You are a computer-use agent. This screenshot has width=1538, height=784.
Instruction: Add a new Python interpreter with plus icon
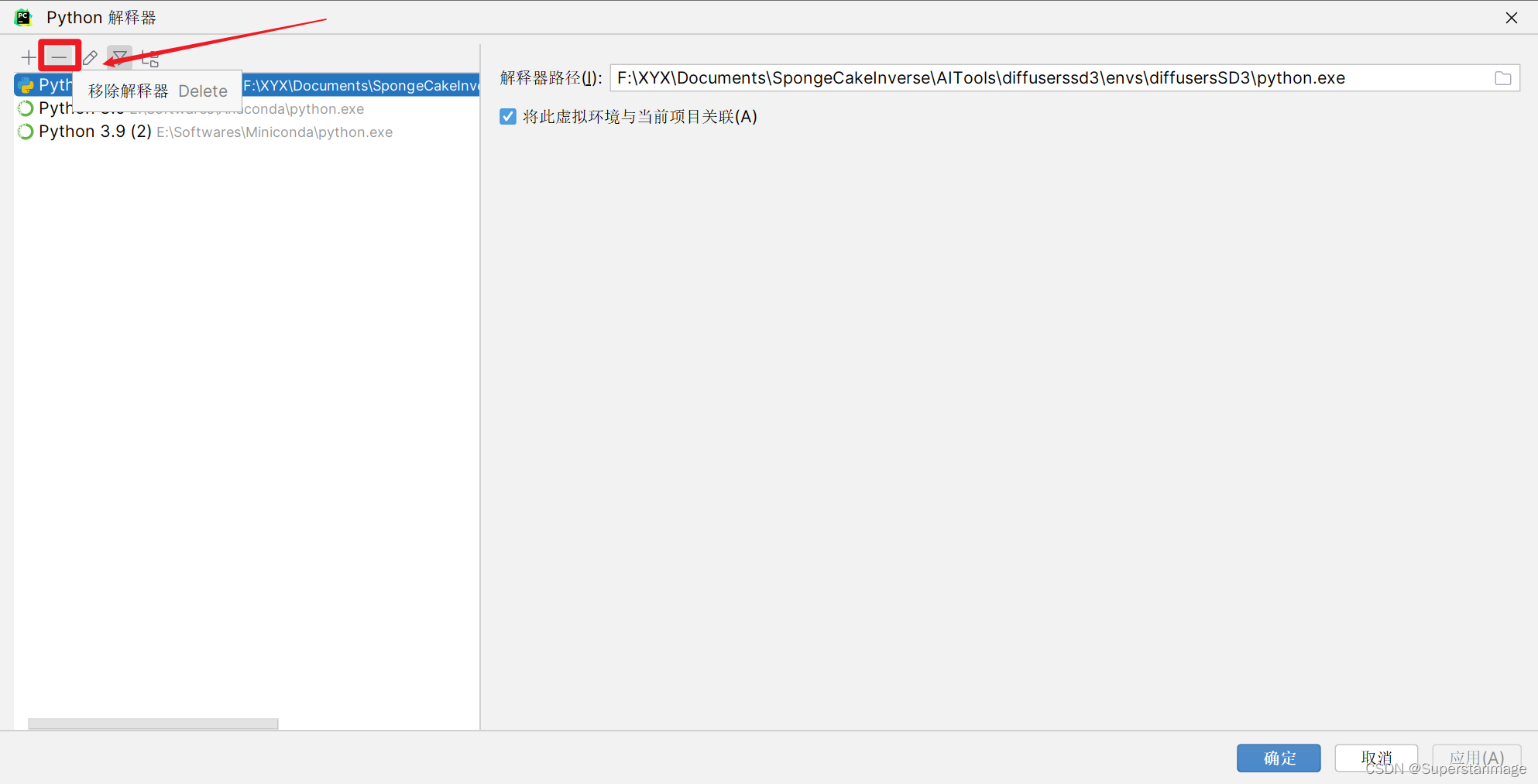click(28, 57)
